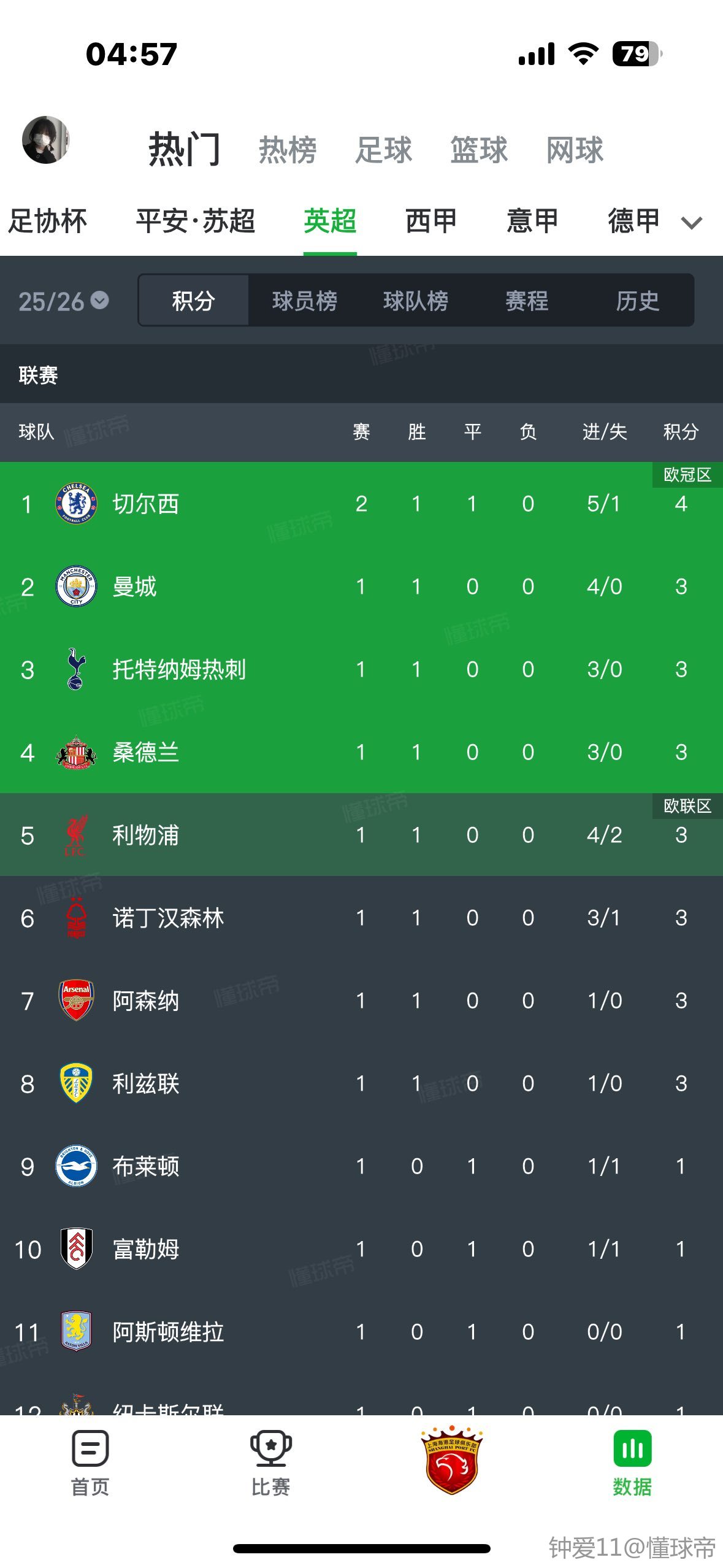Open the user profile avatar

pyautogui.click(x=46, y=140)
